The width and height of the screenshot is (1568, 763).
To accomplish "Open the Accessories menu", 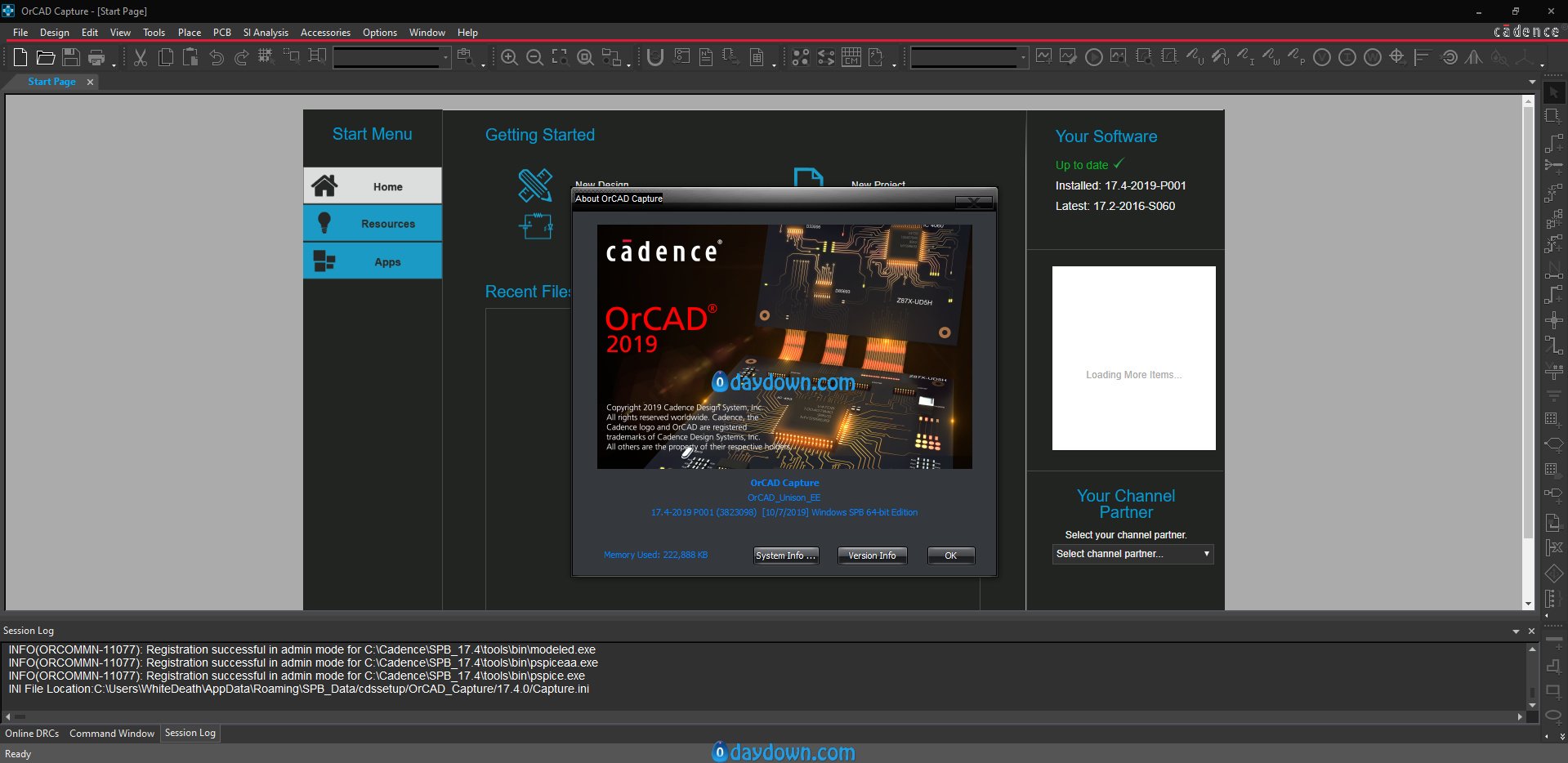I will [x=325, y=33].
